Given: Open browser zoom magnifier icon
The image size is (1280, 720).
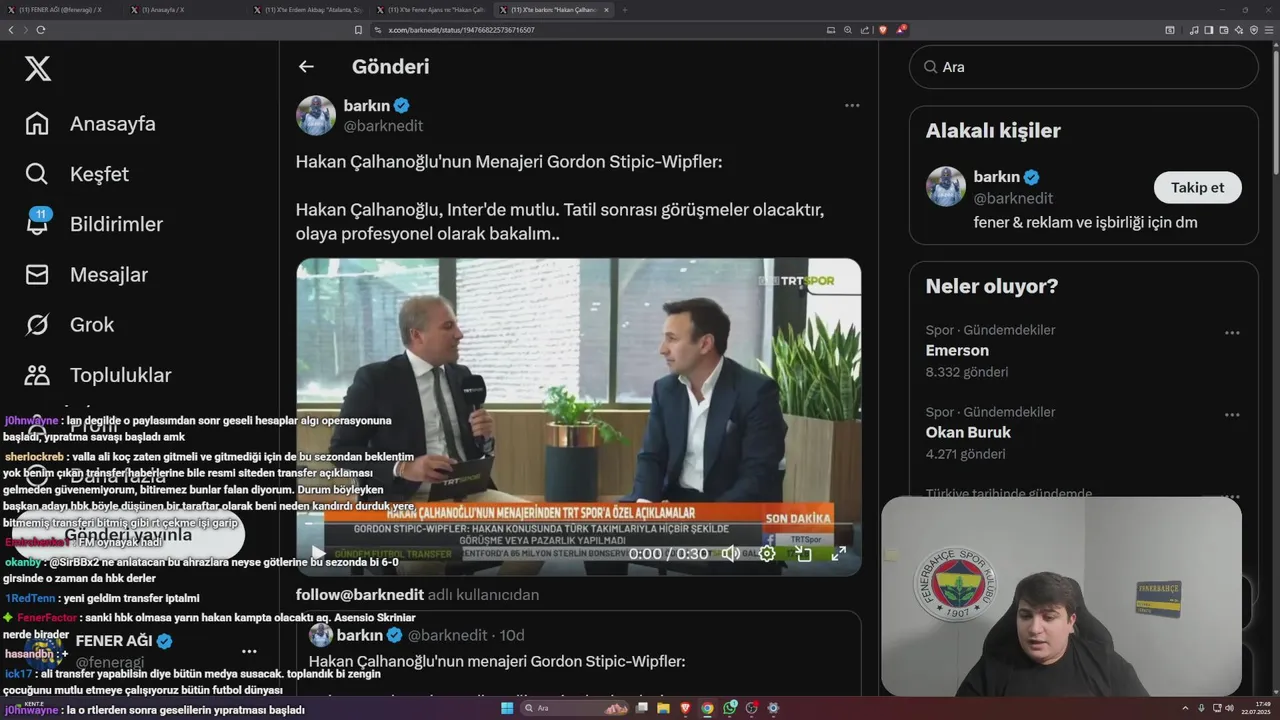Looking at the screenshot, I should pyautogui.click(x=848, y=30).
